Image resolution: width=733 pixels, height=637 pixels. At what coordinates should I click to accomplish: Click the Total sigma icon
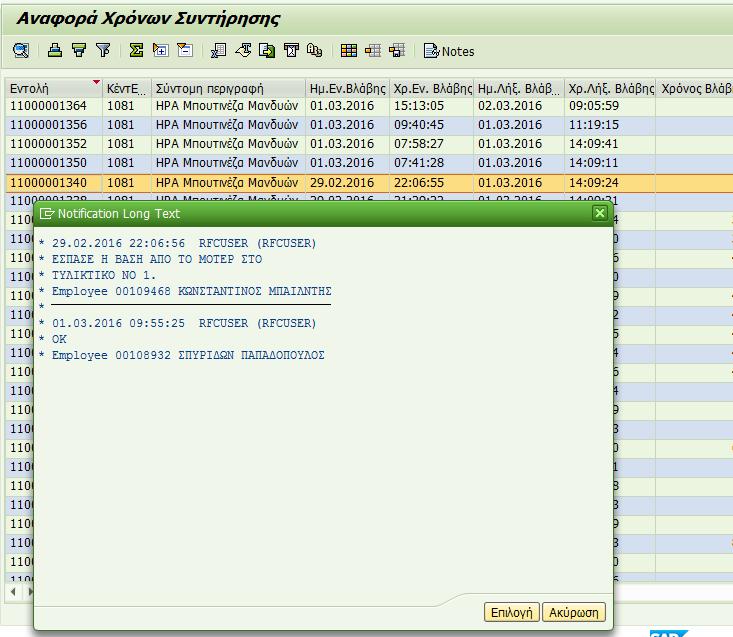136,50
